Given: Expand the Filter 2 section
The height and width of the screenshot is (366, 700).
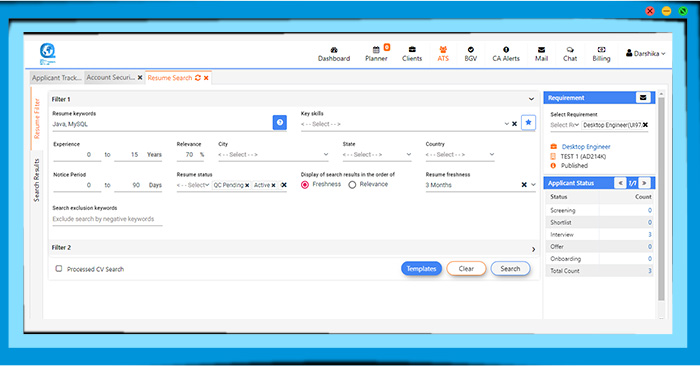Looking at the screenshot, I should tap(533, 250).
